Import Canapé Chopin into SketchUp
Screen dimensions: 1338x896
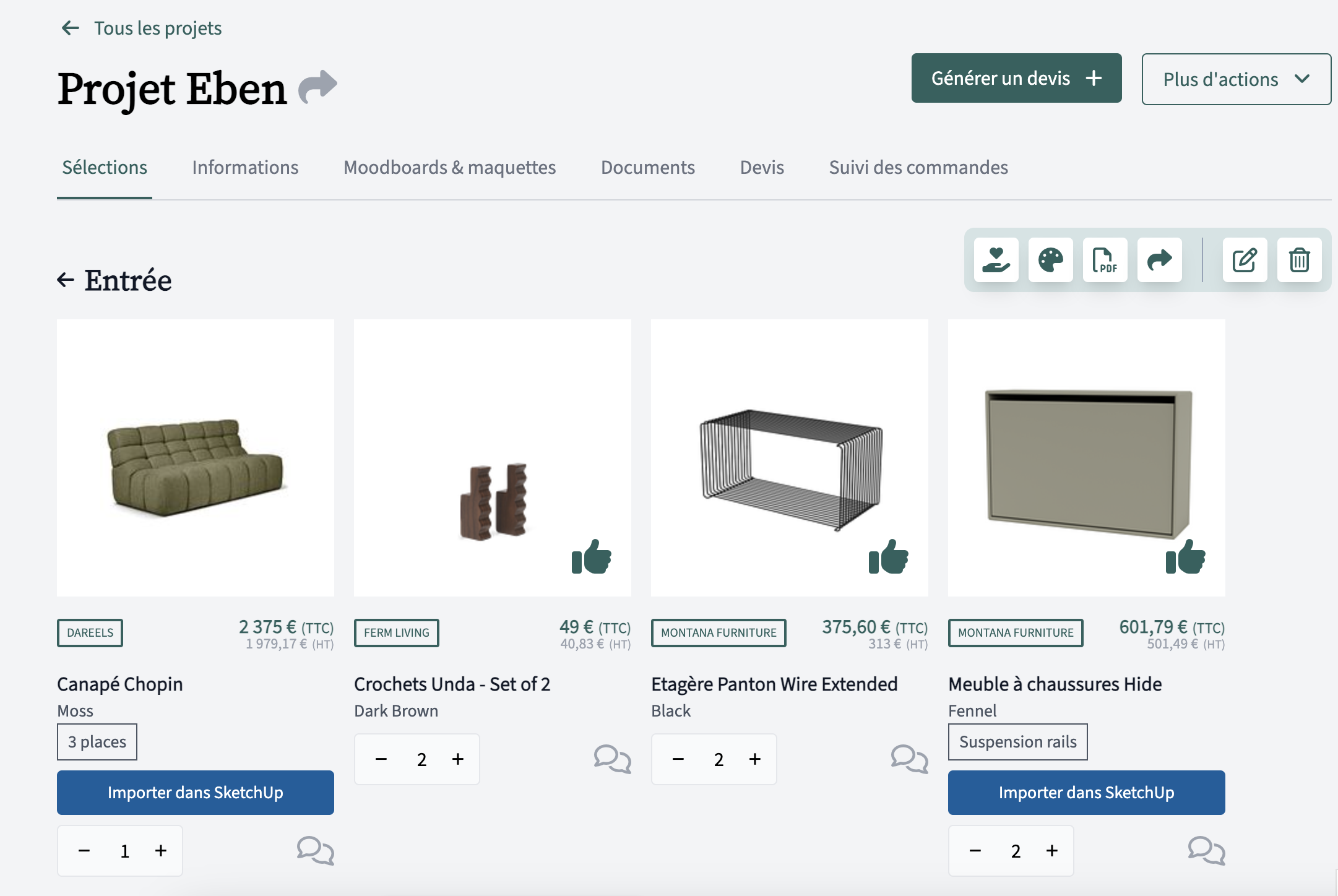coord(195,792)
